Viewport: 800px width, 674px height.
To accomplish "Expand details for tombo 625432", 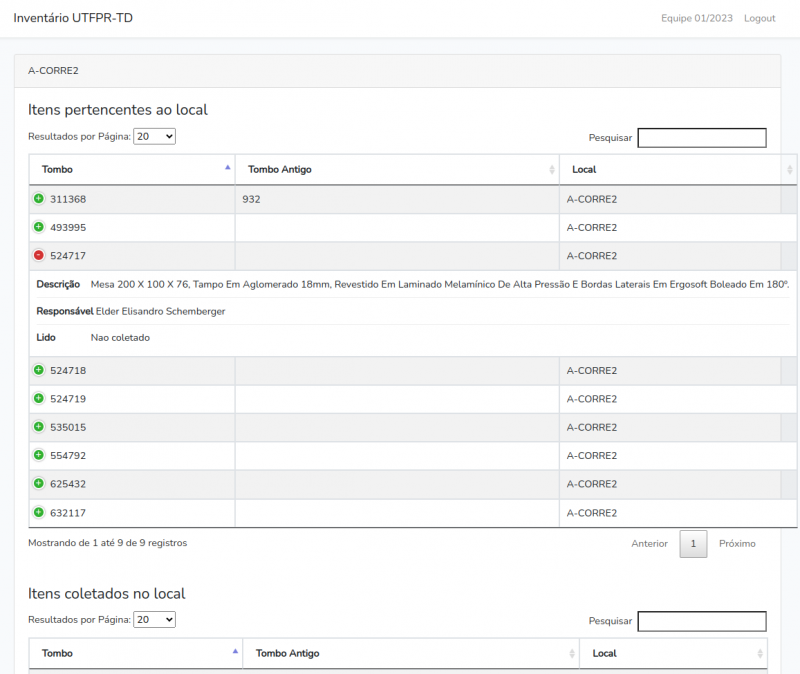I will pos(39,483).
